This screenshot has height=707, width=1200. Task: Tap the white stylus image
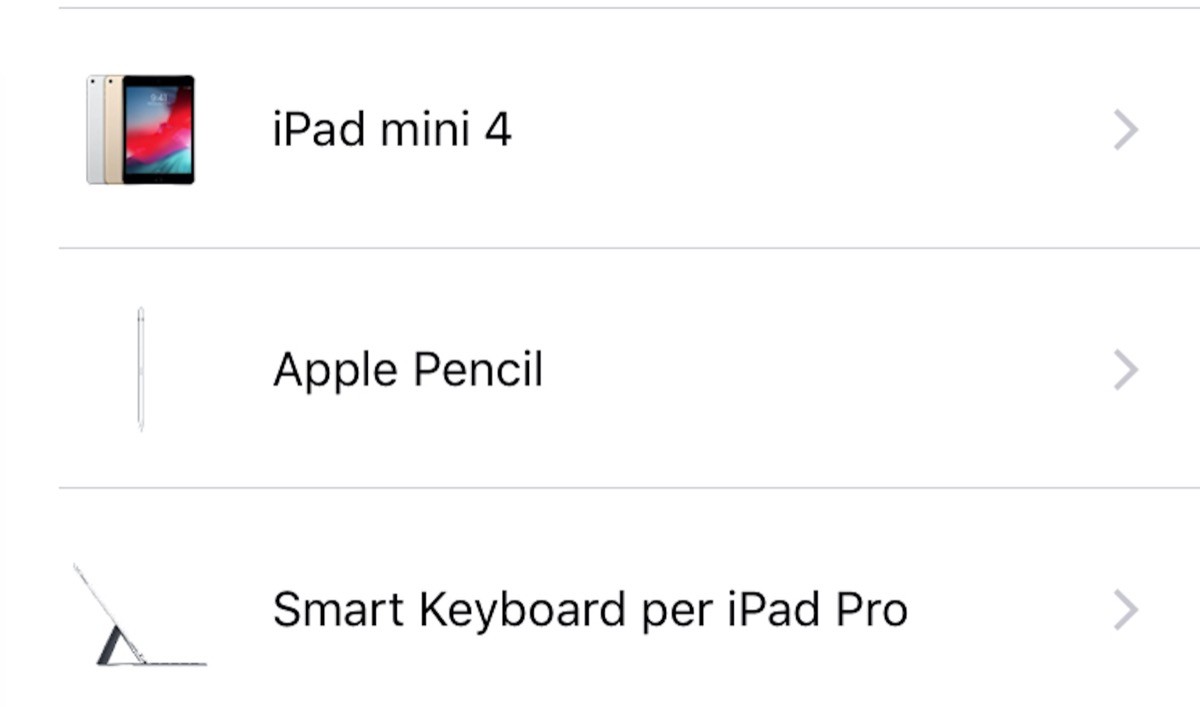pos(141,369)
